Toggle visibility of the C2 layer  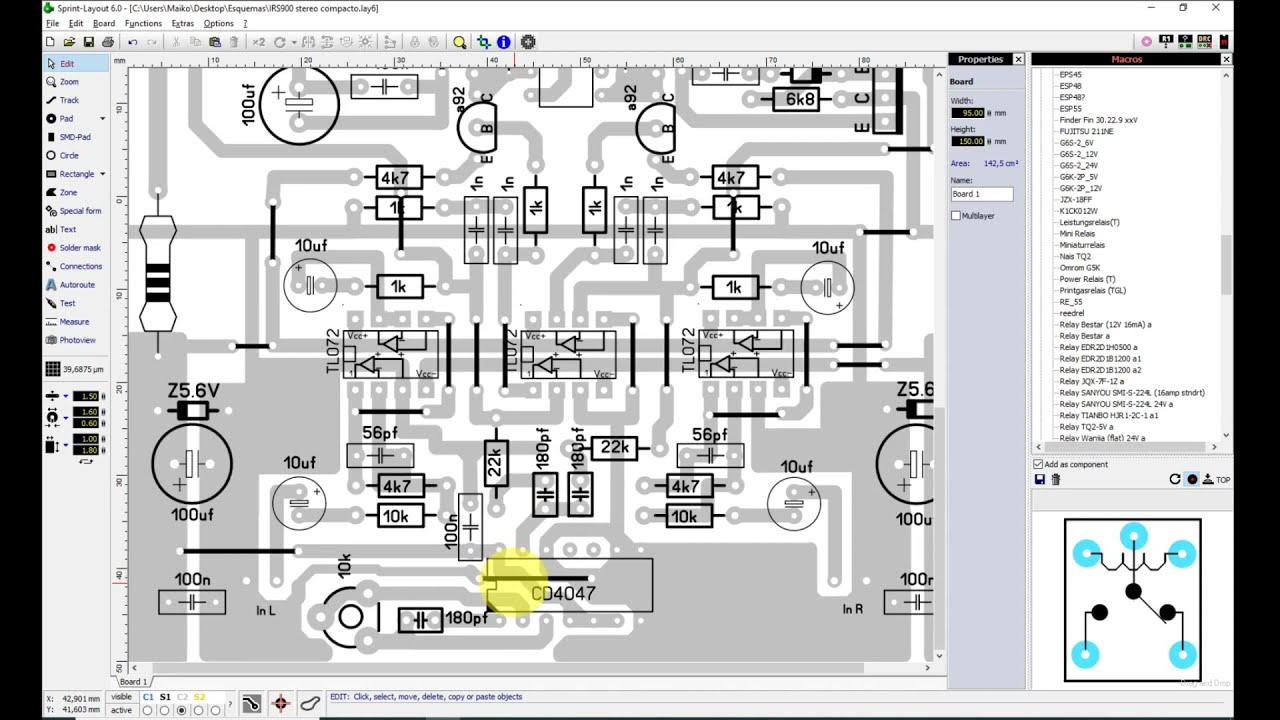pyautogui.click(x=182, y=697)
